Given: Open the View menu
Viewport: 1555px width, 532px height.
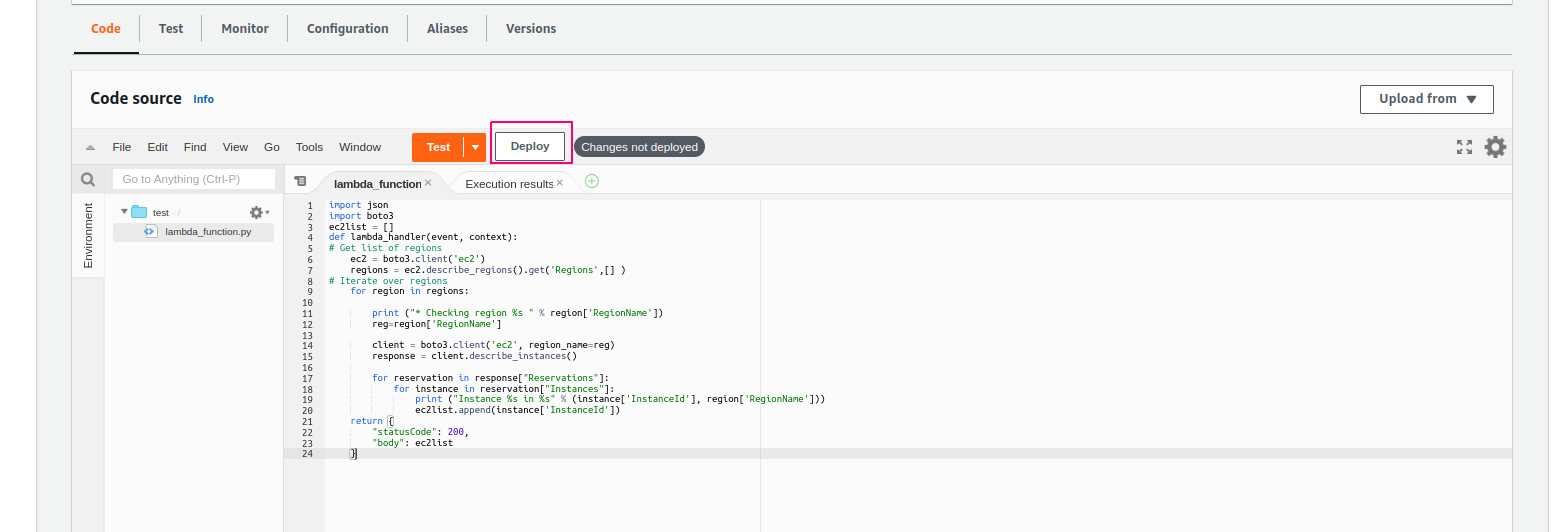Looking at the screenshot, I should 235,147.
